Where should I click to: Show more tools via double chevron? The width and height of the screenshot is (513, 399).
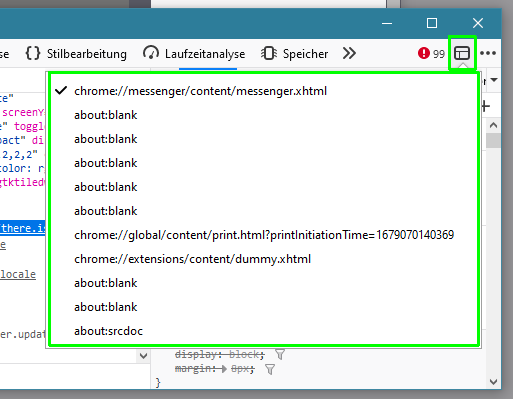click(x=349, y=53)
